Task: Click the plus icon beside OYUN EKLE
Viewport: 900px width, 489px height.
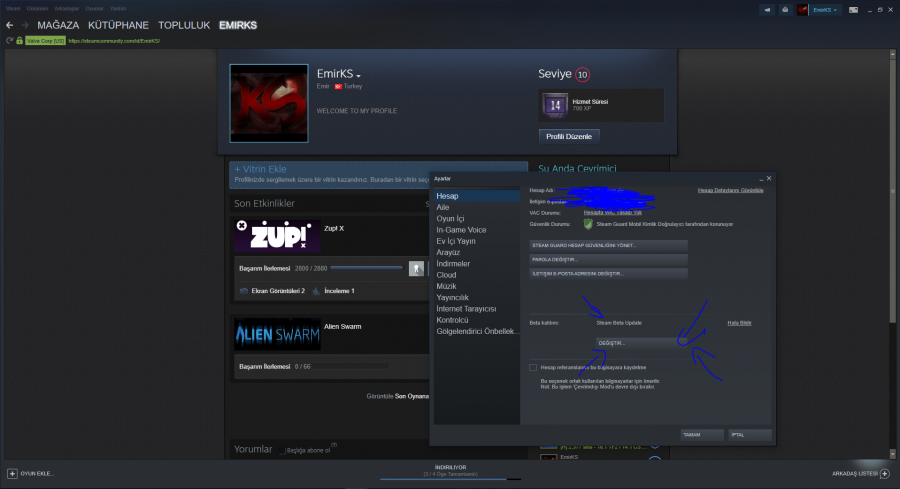Action: pos(12,474)
